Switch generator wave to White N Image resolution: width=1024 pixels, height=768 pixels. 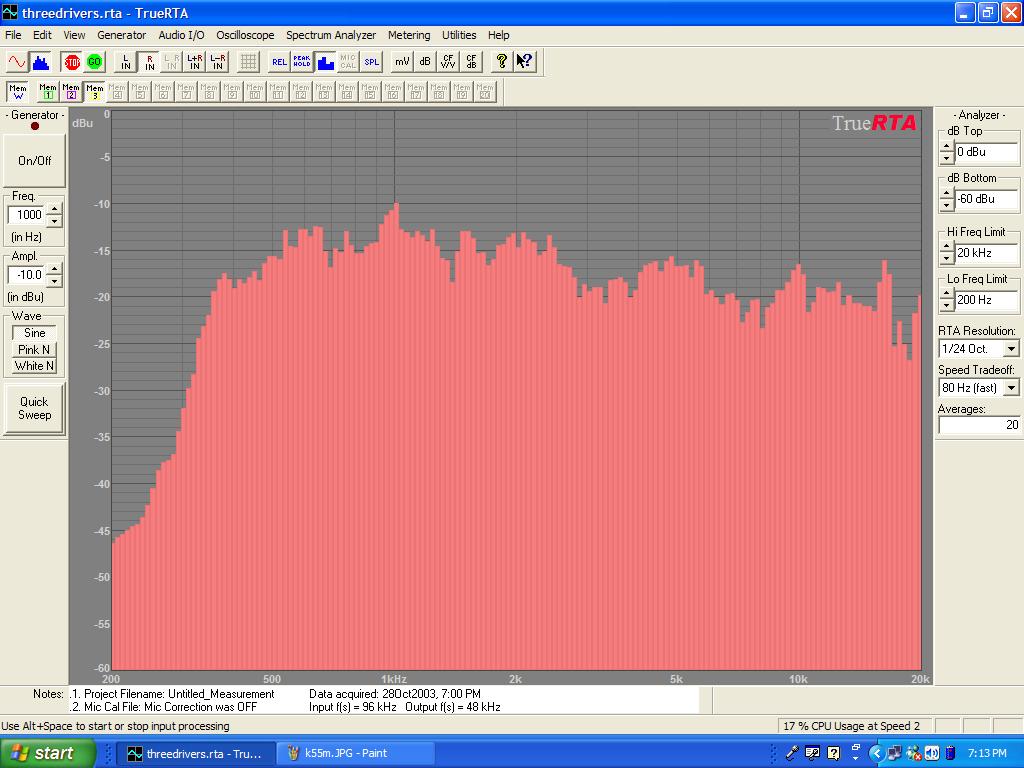tap(34, 366)
